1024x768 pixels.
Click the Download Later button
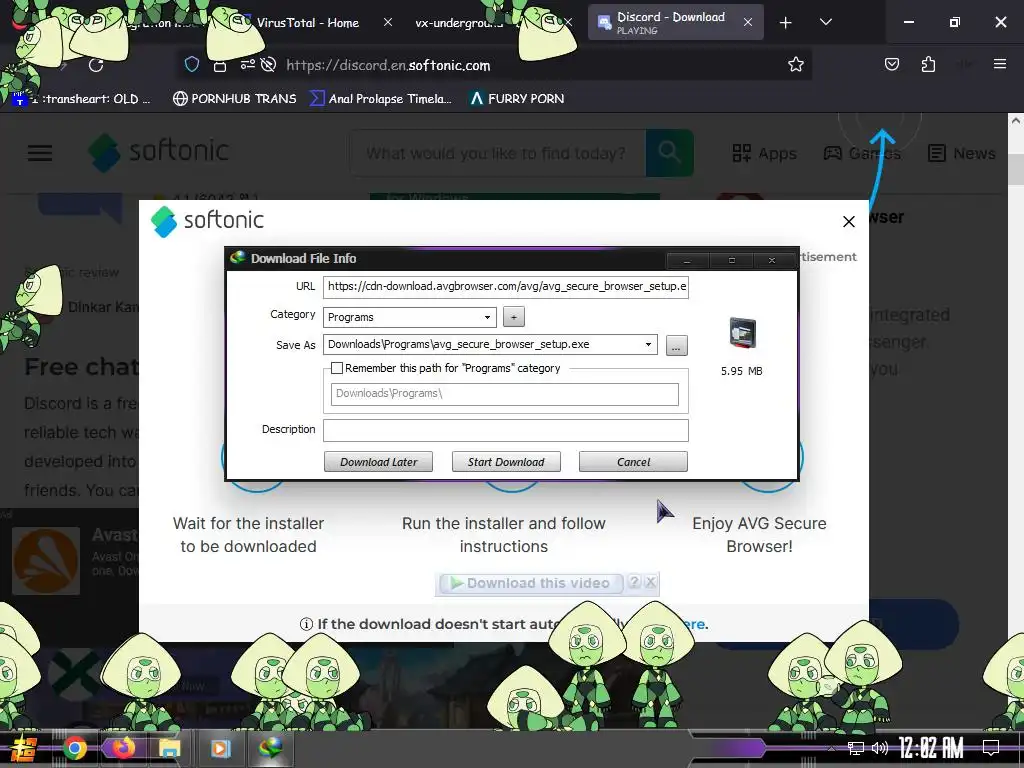[x=378, y=462]
